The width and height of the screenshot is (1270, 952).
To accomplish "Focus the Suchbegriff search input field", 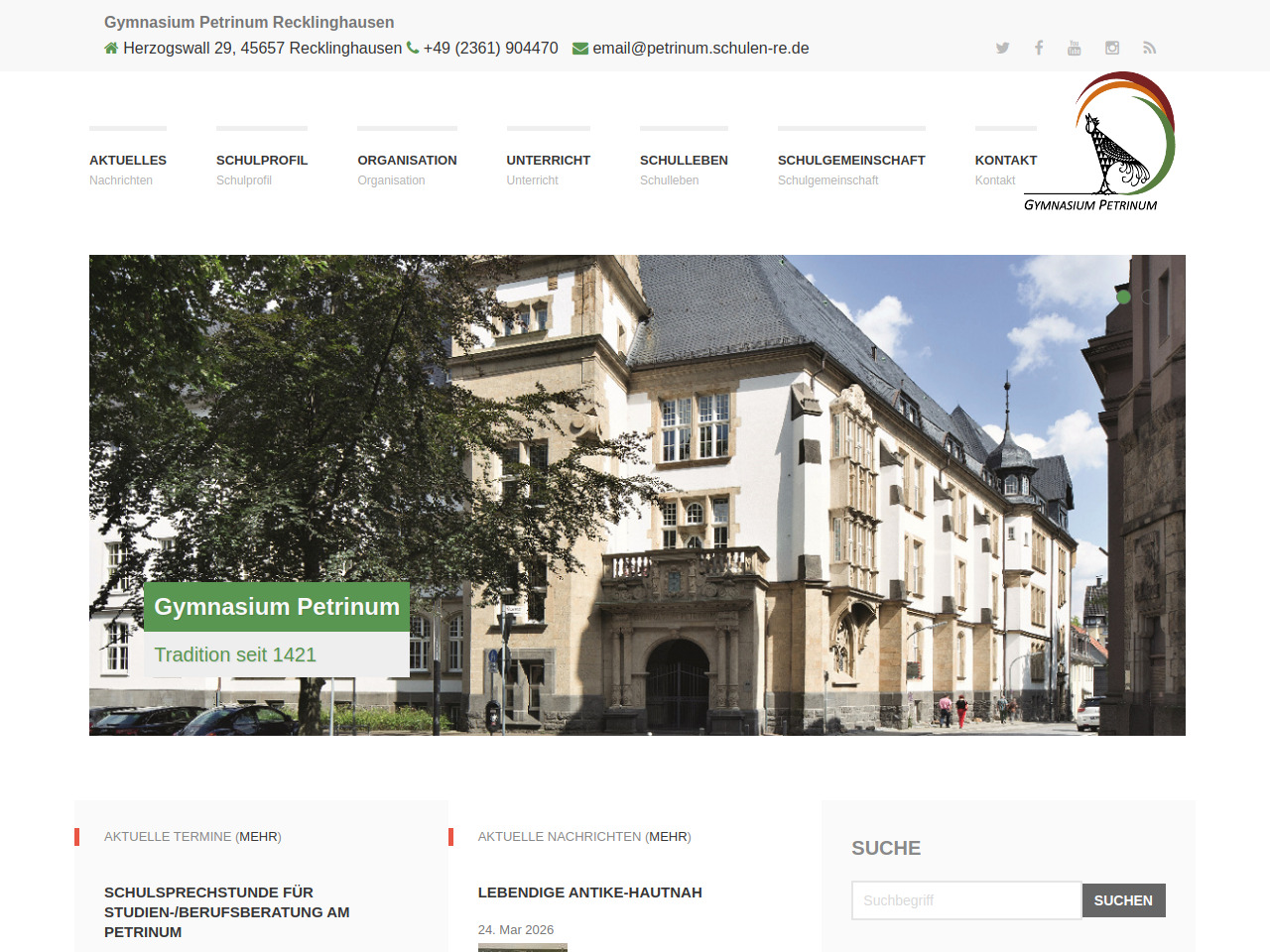I will coord(965,900).
